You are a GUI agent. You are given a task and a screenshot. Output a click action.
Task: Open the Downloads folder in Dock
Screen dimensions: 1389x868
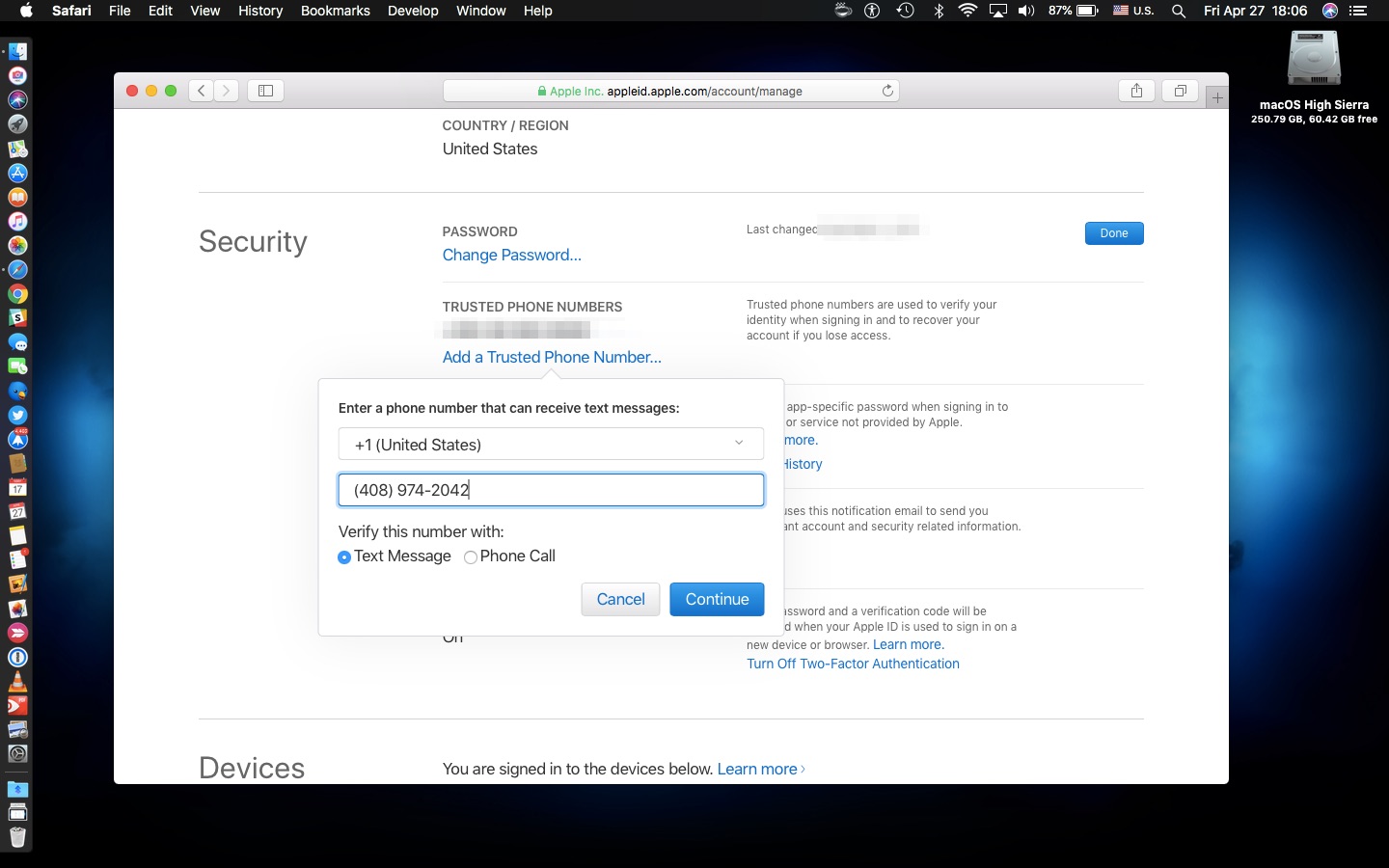coord(17,789)
